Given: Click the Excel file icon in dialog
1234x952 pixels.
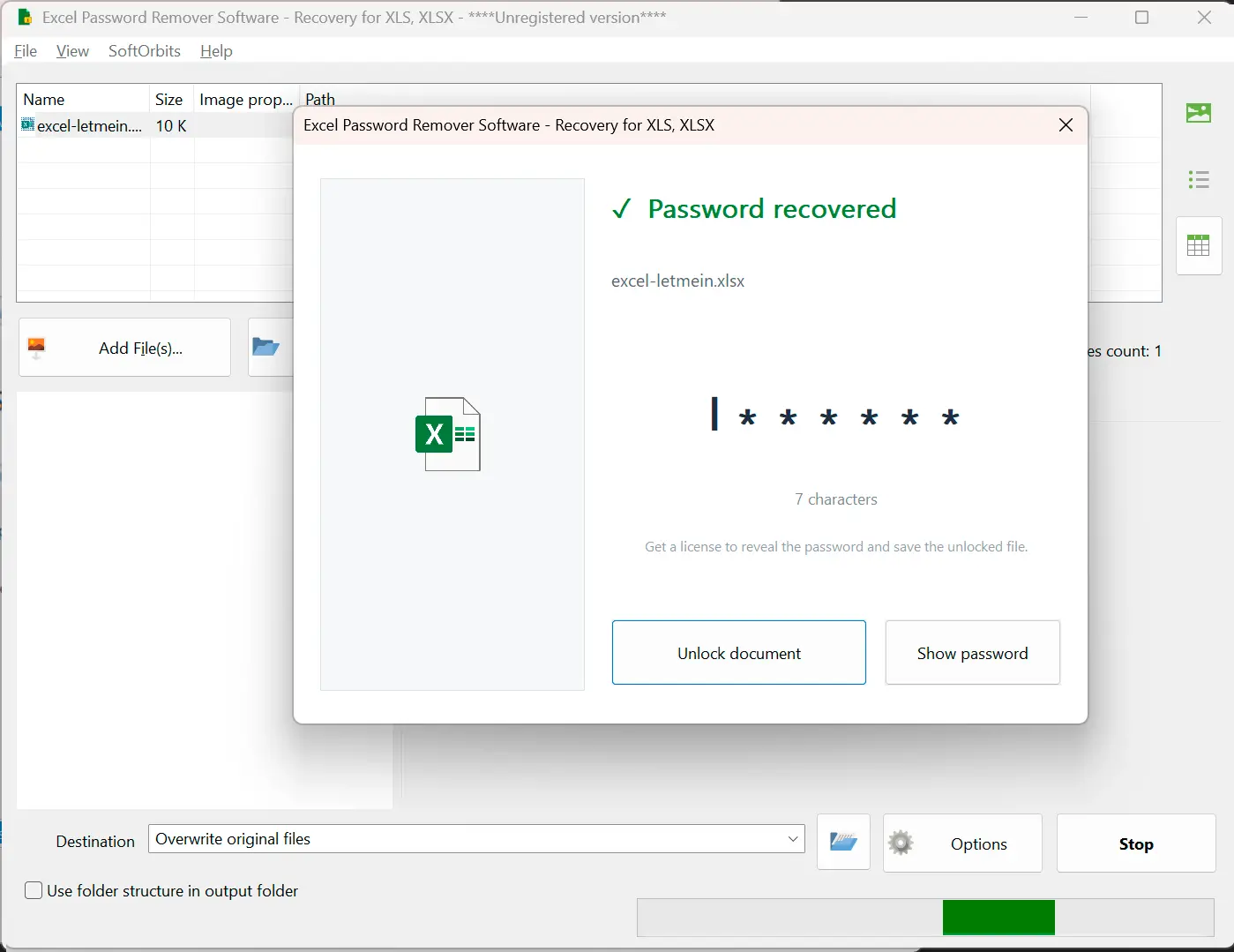Looking at the screenshot, I should point(448,434).
